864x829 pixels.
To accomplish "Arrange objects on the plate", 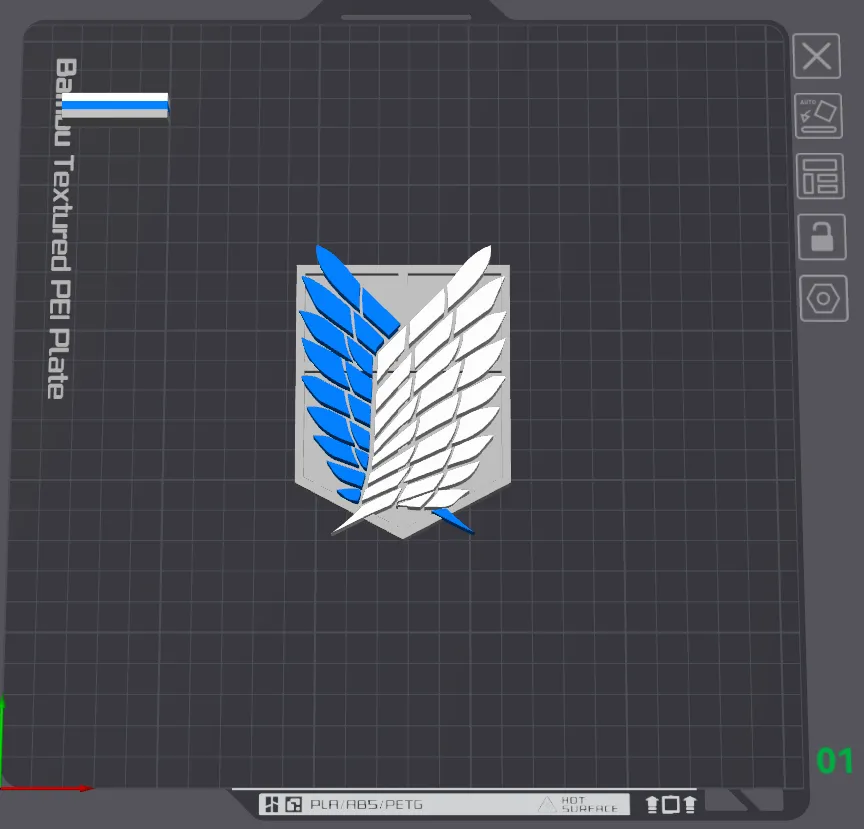I will 820,176.
